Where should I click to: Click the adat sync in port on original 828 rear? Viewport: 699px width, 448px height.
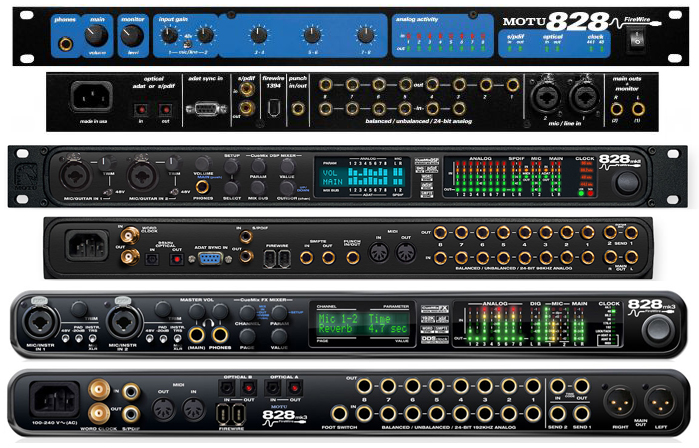206,109
